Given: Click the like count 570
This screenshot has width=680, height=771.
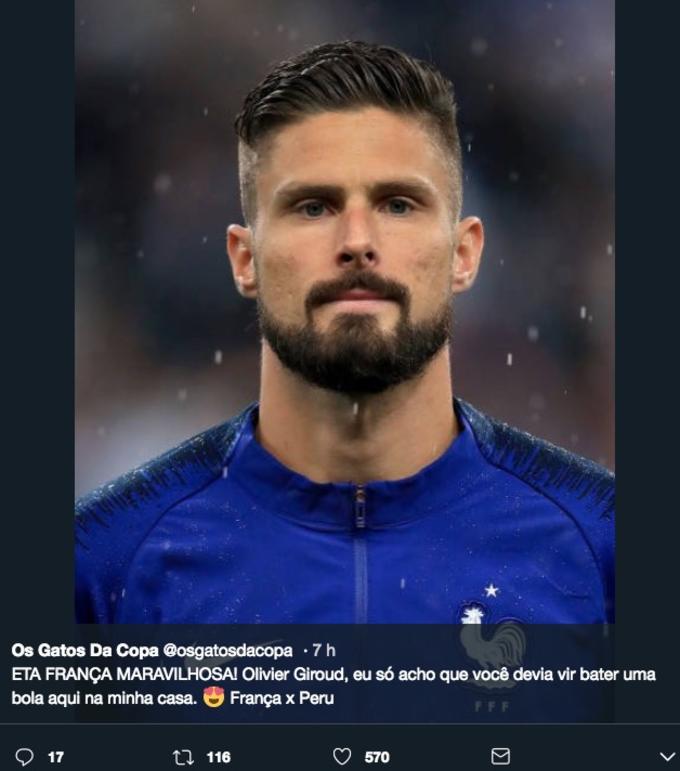Looking at the screenshot, I should point(377,757).
